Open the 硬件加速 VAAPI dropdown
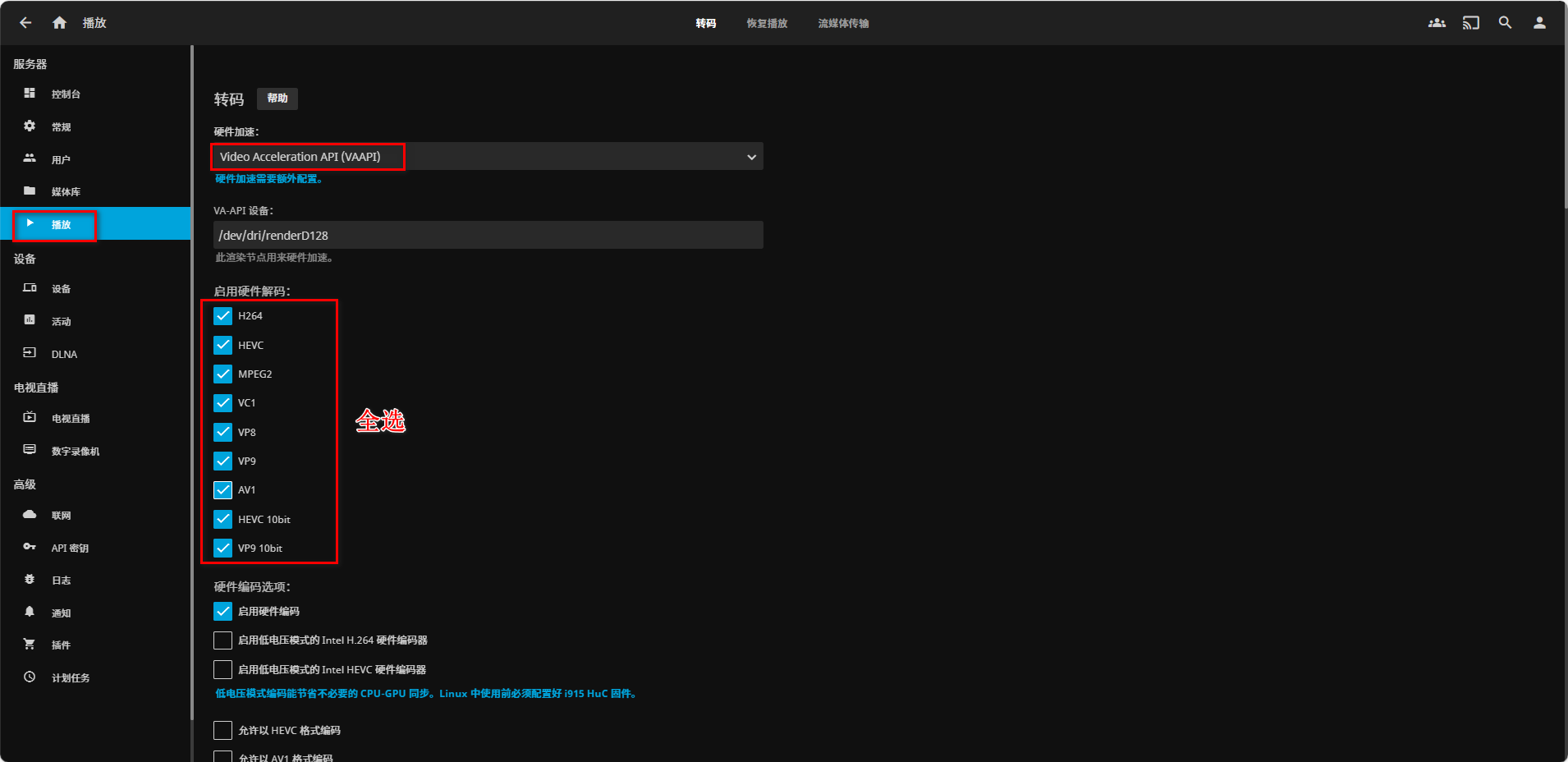 488,157
